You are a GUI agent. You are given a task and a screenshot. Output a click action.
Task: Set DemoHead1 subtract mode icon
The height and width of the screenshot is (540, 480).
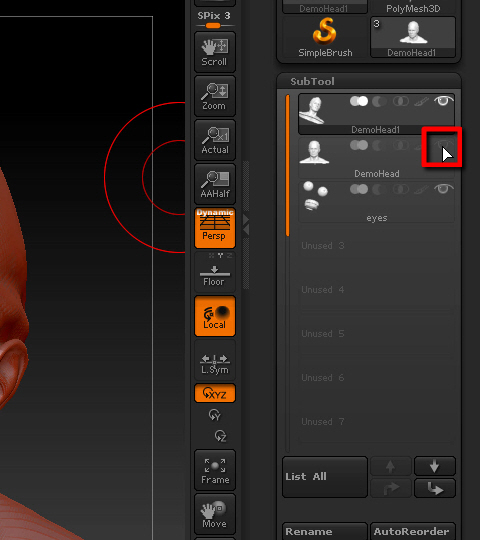[x=380, y=101]
